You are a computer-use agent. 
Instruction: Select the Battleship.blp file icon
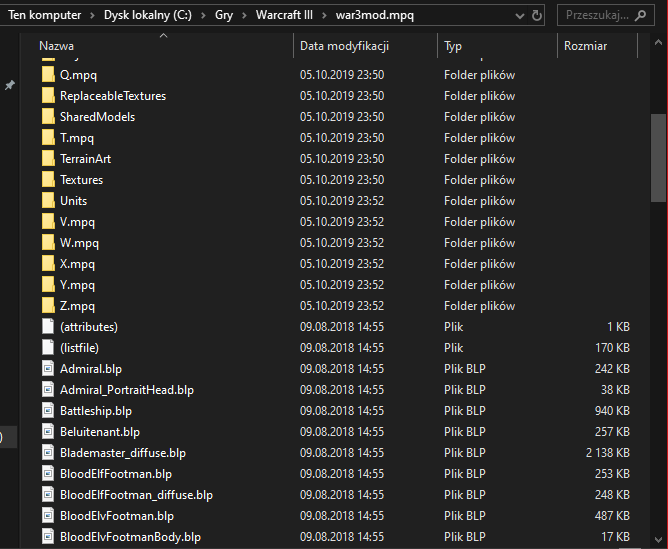(48, 411)
